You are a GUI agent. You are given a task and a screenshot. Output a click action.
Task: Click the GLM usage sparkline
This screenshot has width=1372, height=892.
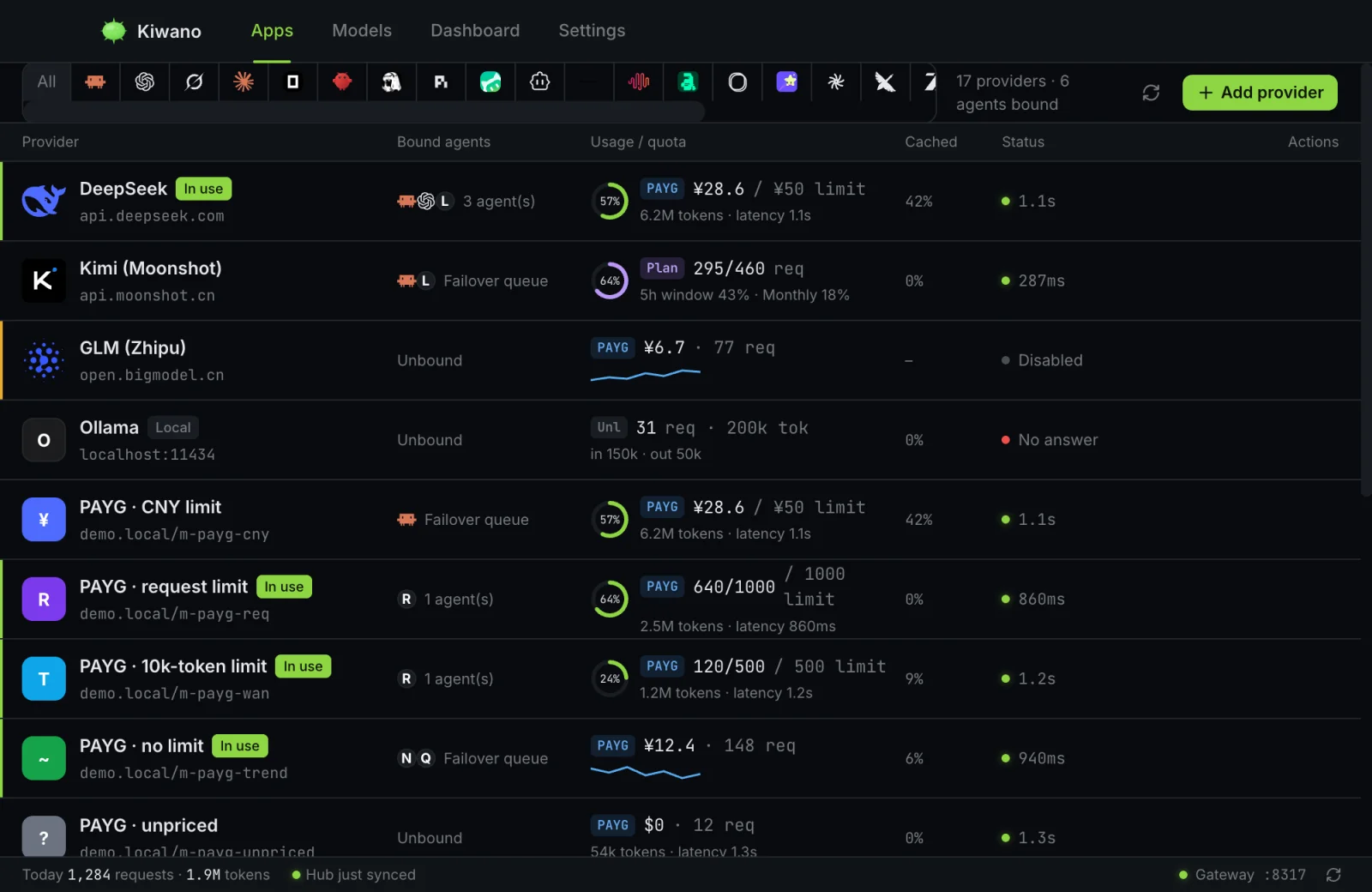[x=646, y=374]
